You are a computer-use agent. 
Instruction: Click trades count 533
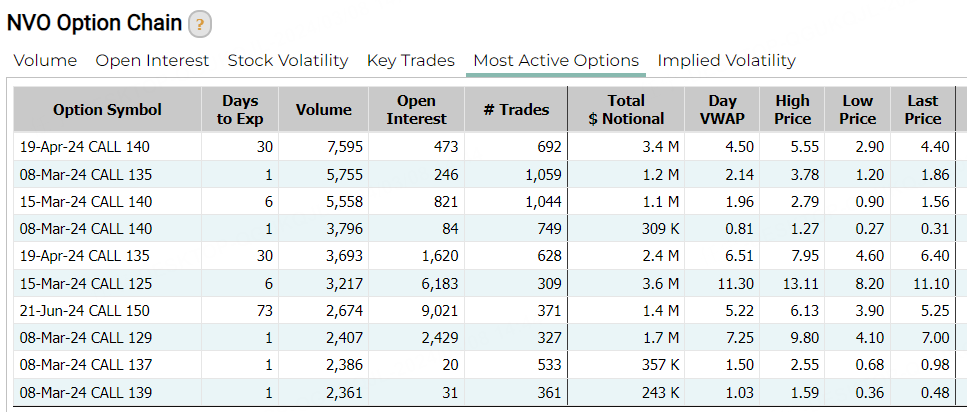click(x=550, y=365)
